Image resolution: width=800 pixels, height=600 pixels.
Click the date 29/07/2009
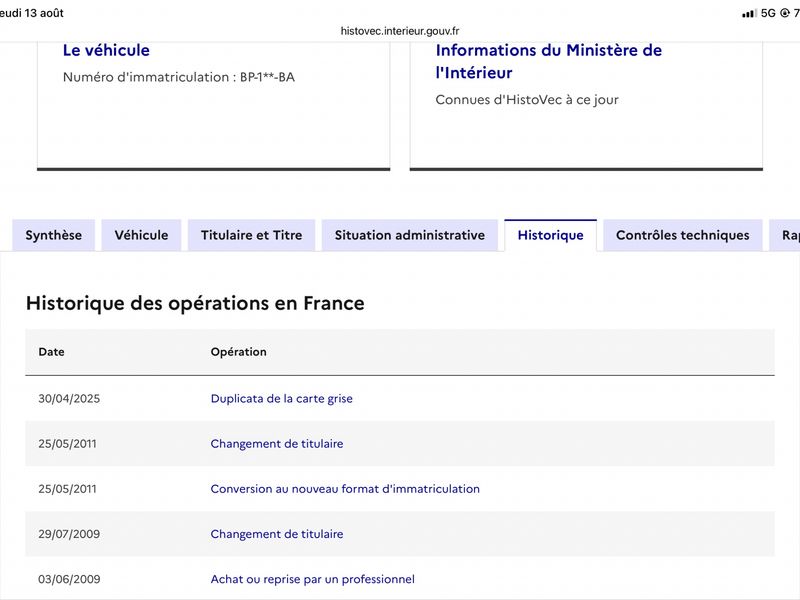pos(69,534)
